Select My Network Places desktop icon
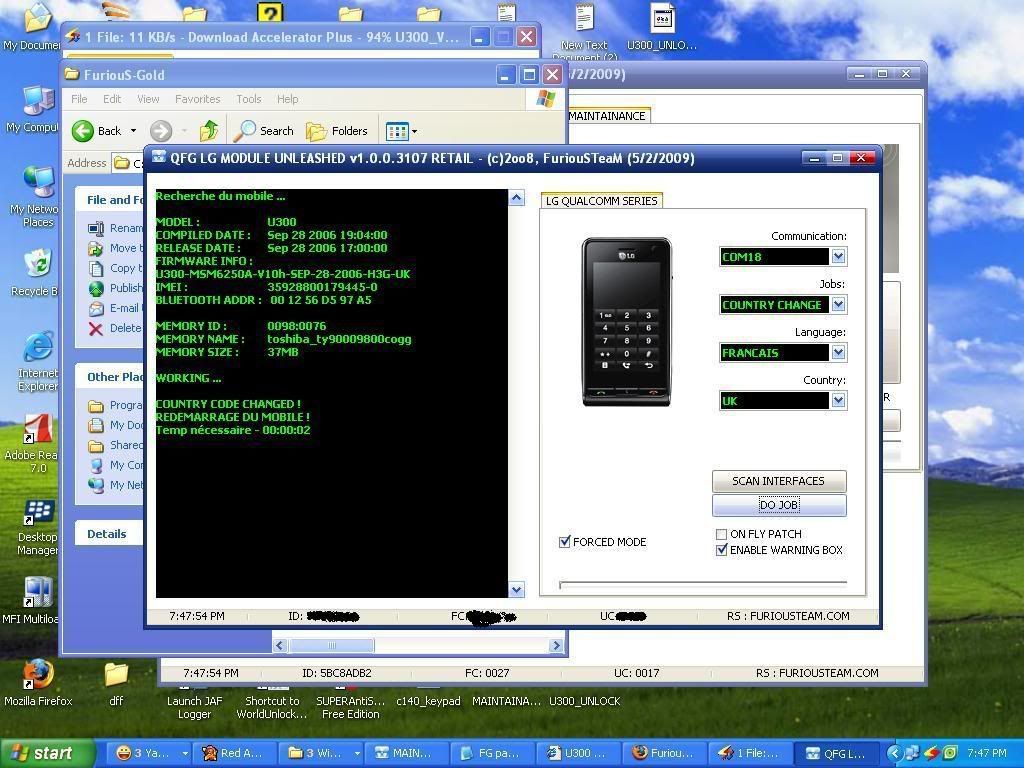1024x768 pixels. coord(36,196)
